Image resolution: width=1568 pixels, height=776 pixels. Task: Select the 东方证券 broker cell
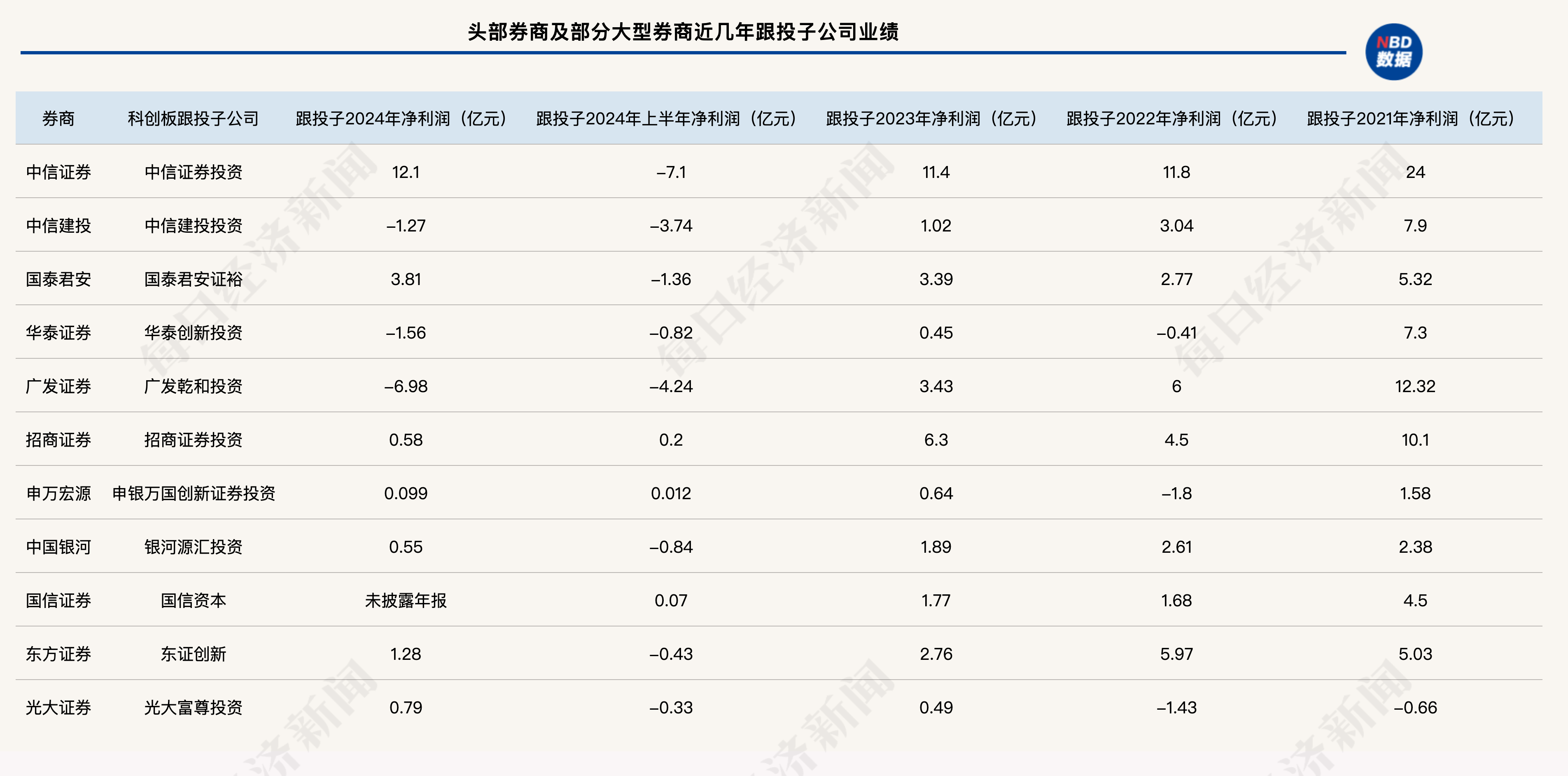click(x=58, y=654)
